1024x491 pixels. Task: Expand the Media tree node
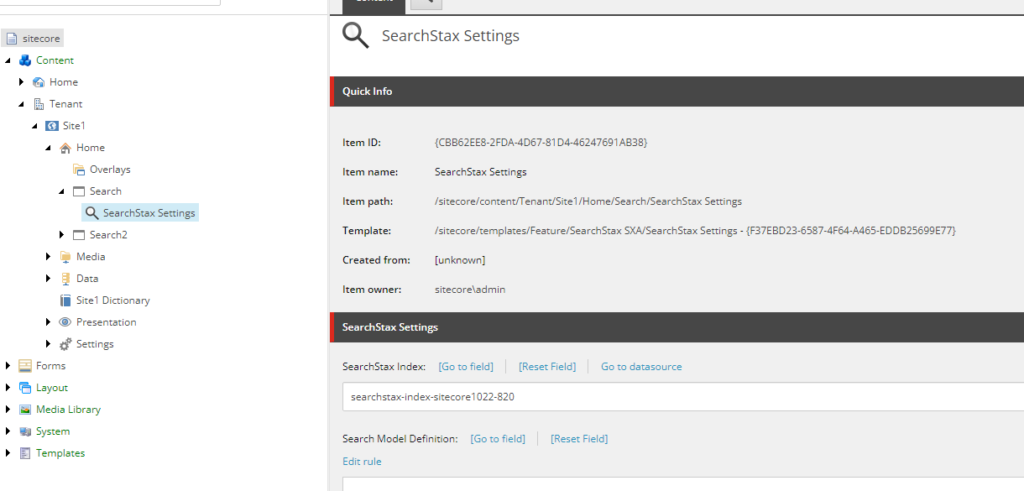[48, 257]
